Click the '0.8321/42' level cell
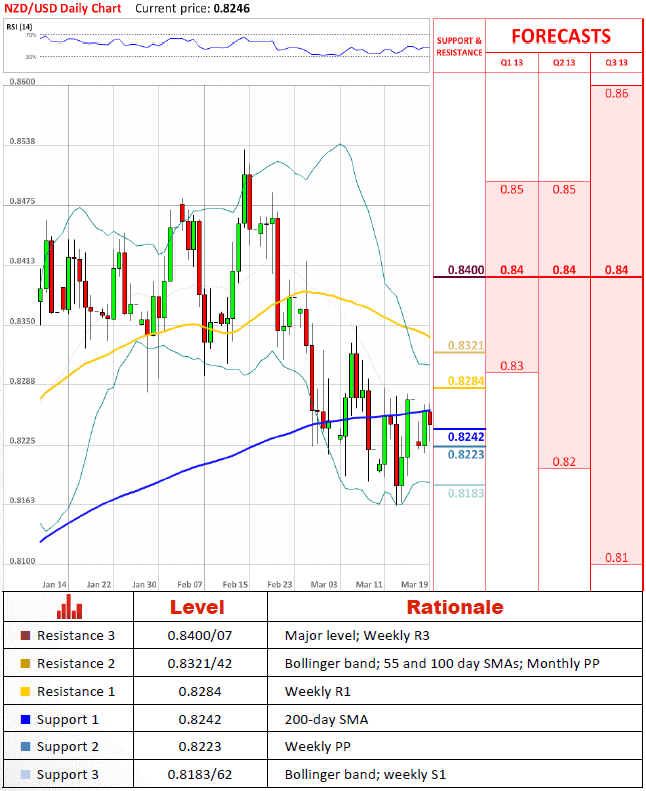646x791 pixels. 200,663
